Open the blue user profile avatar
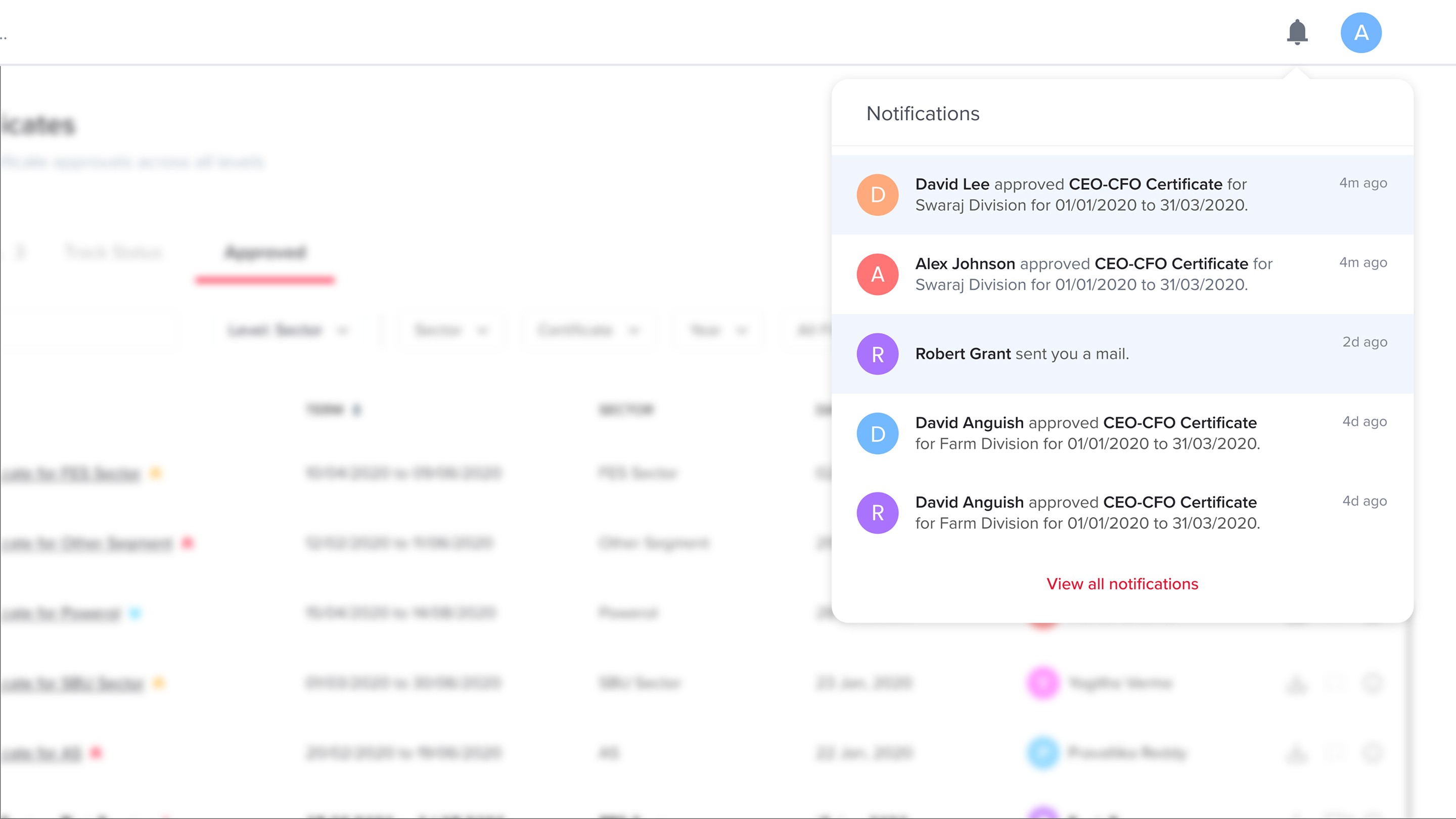Viewport: 1456px width, 819px height. 1360,33
